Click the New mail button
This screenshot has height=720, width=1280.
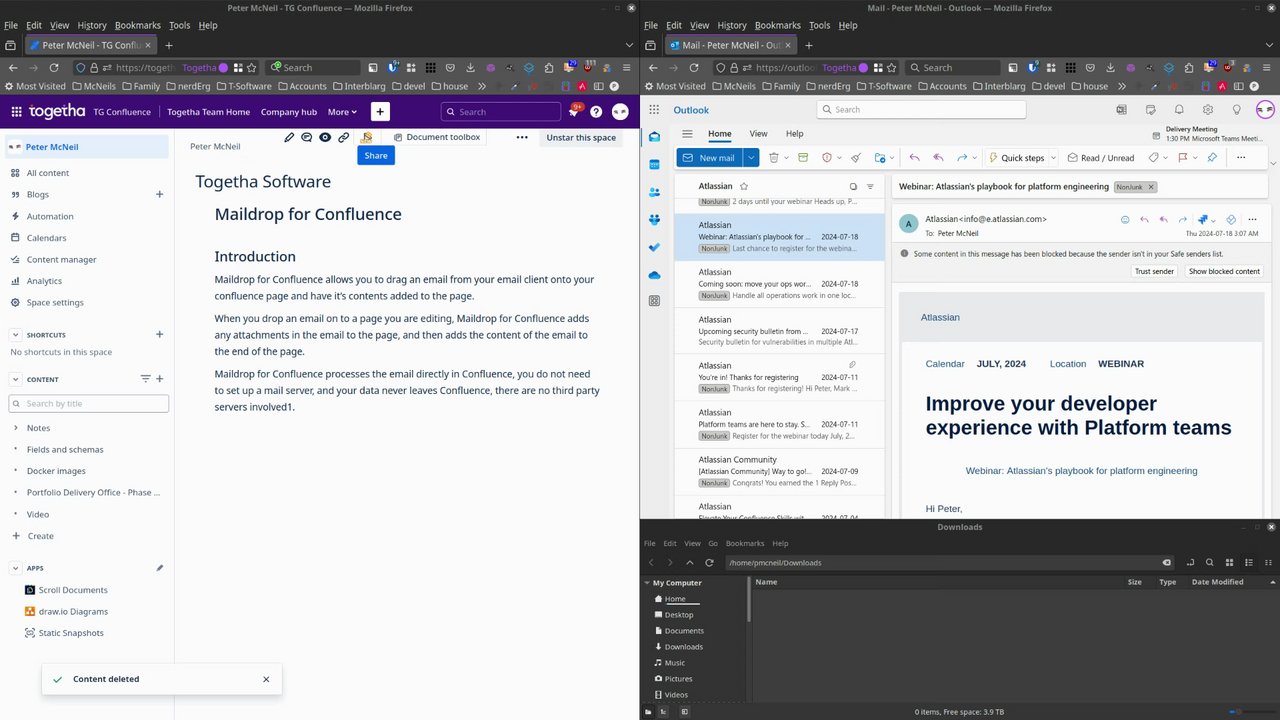pyautogui.click(x=709, y=158)
